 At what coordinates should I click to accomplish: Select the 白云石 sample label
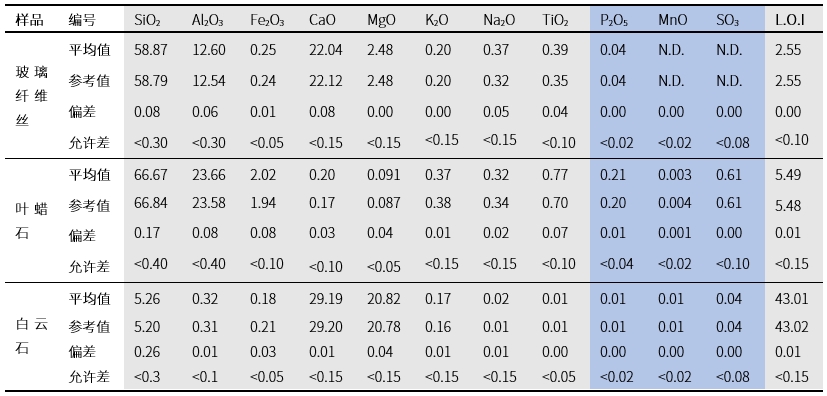click(x=32, y=336)
